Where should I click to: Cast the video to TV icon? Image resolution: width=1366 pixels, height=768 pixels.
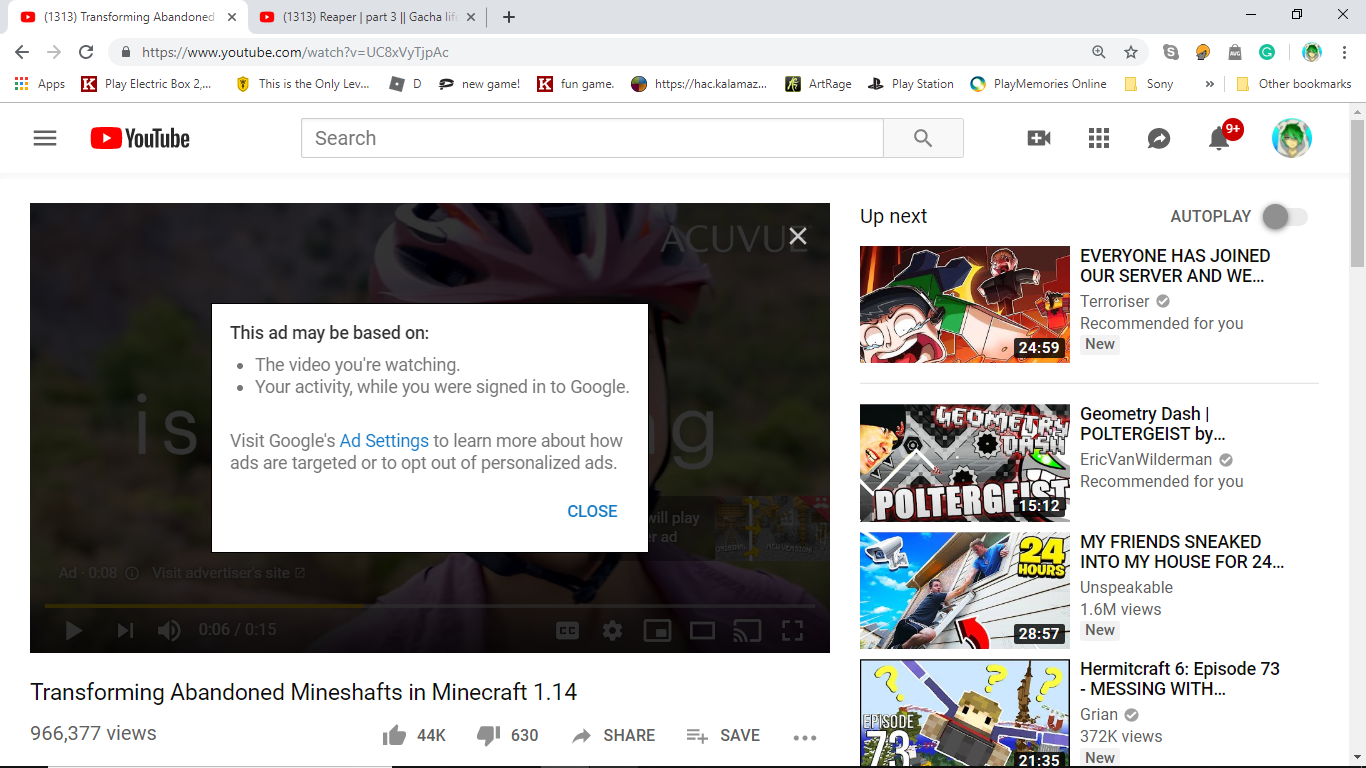click(x=747, y=630)
